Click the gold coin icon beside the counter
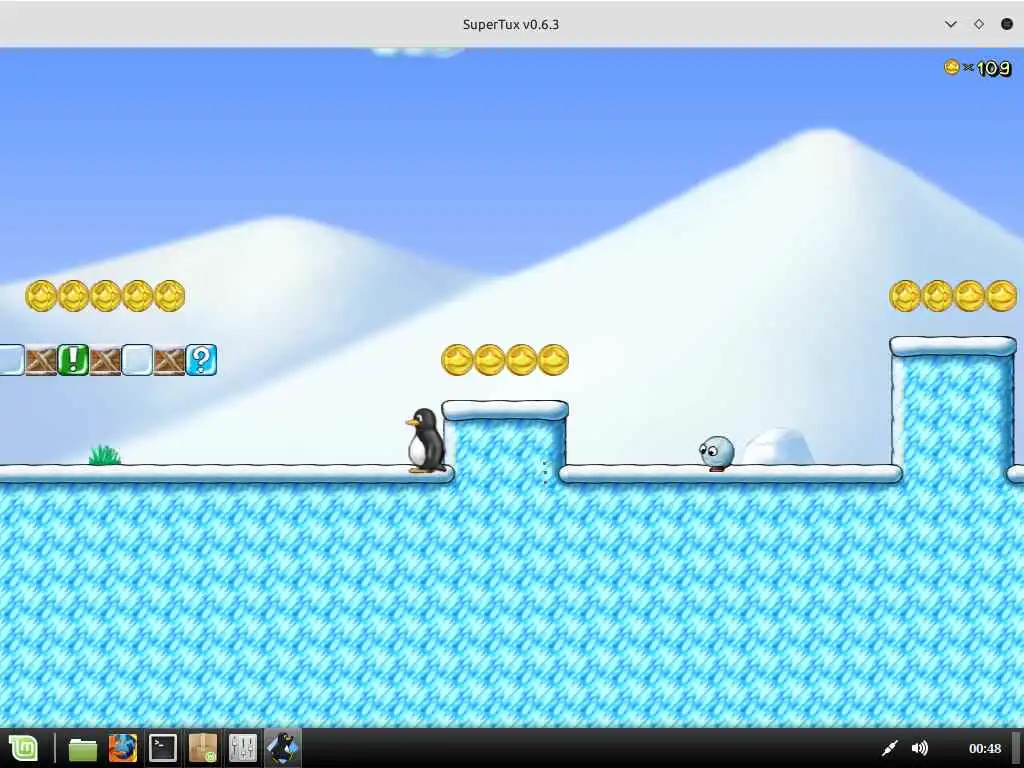The height and width of the screenshot is (768, 1024). click(952, 67)
